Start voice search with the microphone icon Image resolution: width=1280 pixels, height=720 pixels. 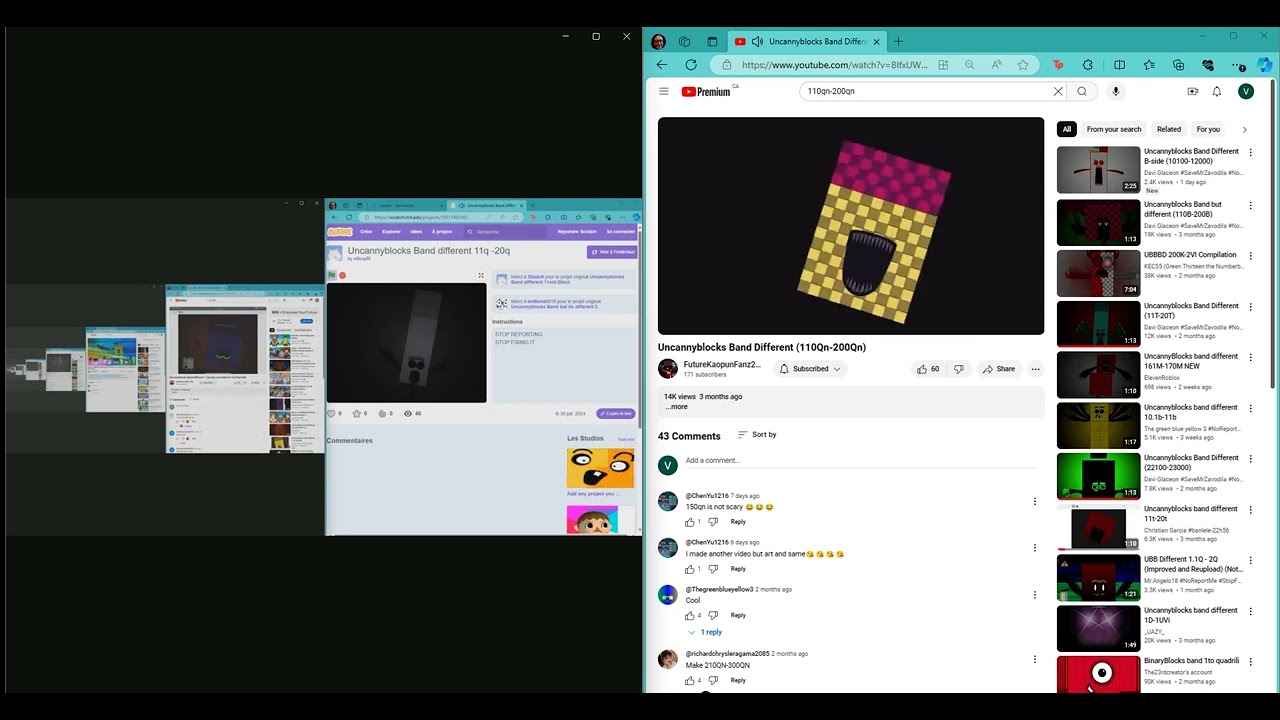tap(1116, 91)
